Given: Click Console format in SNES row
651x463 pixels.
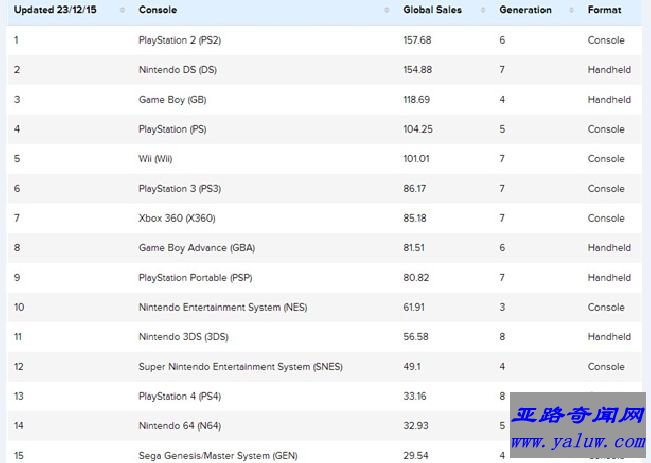Looking at the screenshot, I should [x=606, y=367].
